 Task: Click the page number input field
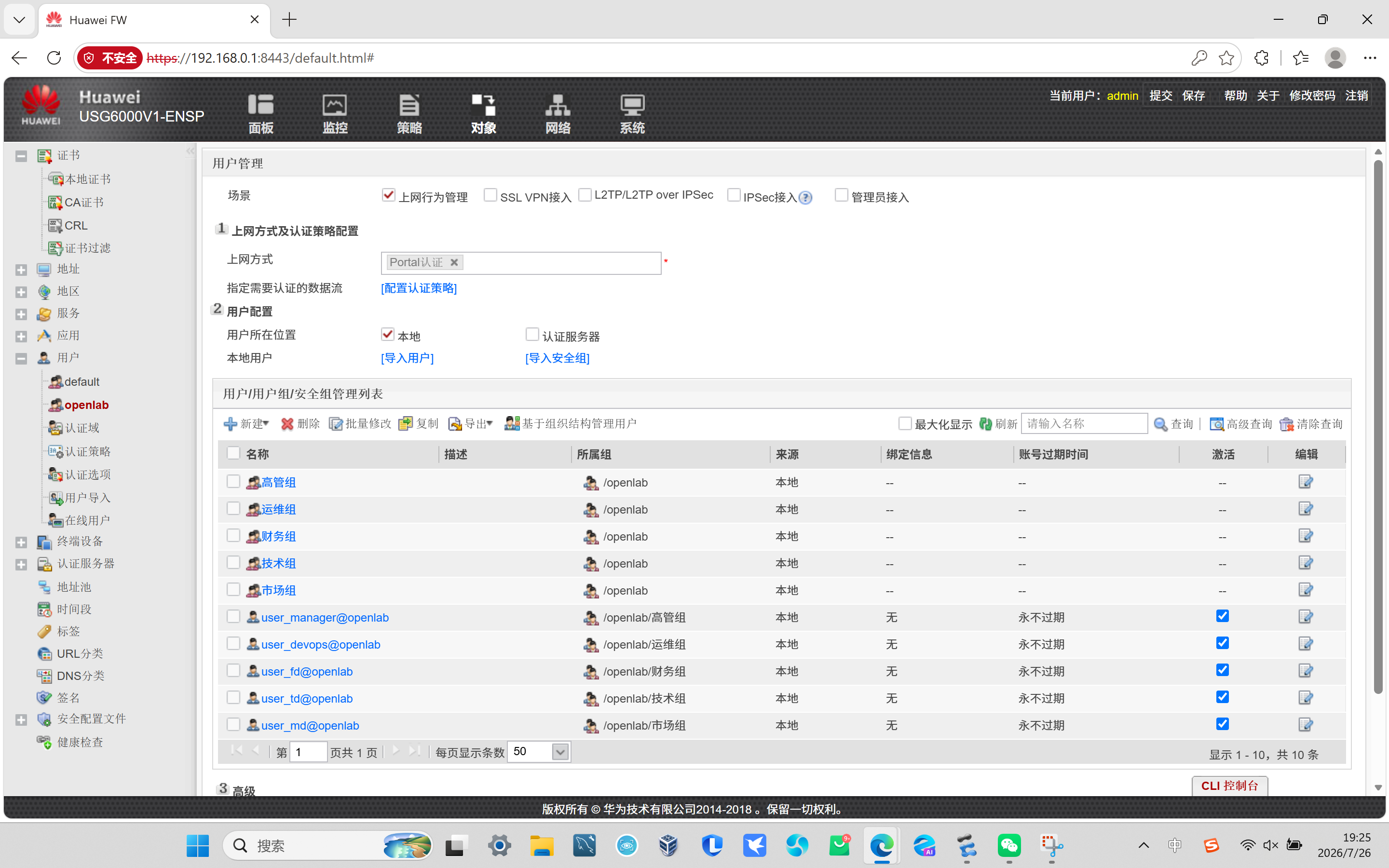click(308, 752)
